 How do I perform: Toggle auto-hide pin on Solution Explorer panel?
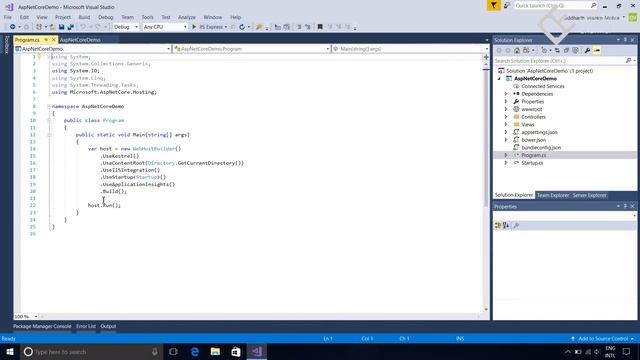coord(625,40)
